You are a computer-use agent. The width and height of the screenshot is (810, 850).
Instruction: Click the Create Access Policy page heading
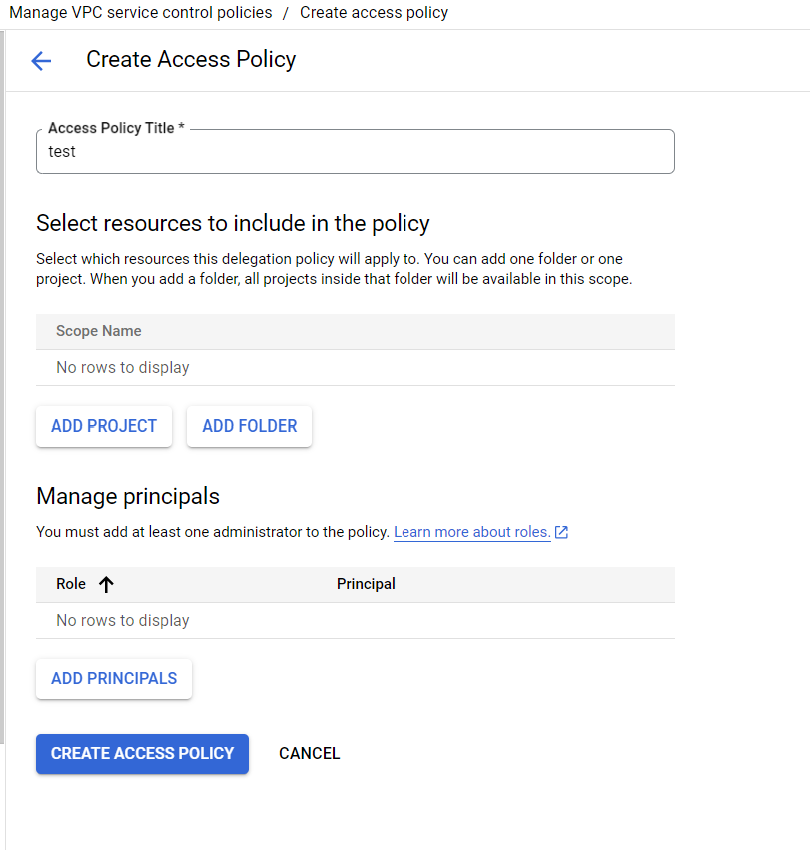pyautogui.click(x=190, y=60)
